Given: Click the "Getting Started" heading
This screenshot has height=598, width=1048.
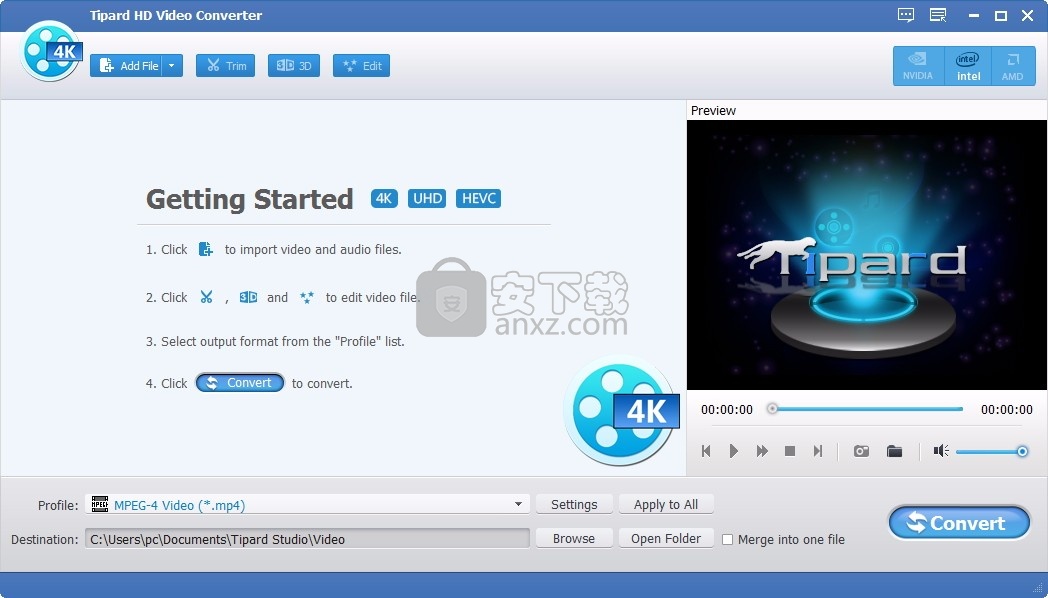Looking at the screenshot, I should click(249, 199).
